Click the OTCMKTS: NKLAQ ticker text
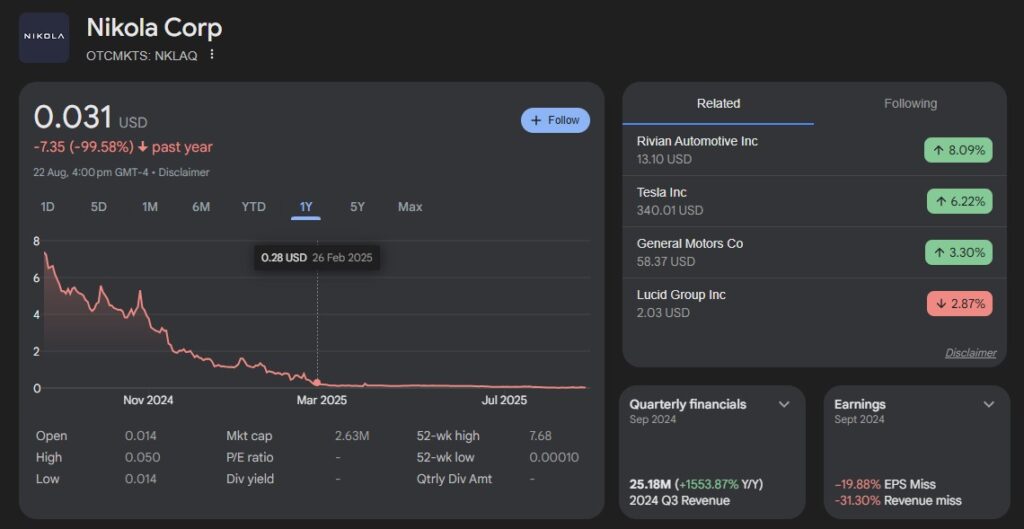This screenshot has width=1024, height=529. click(x=142, y=56)
